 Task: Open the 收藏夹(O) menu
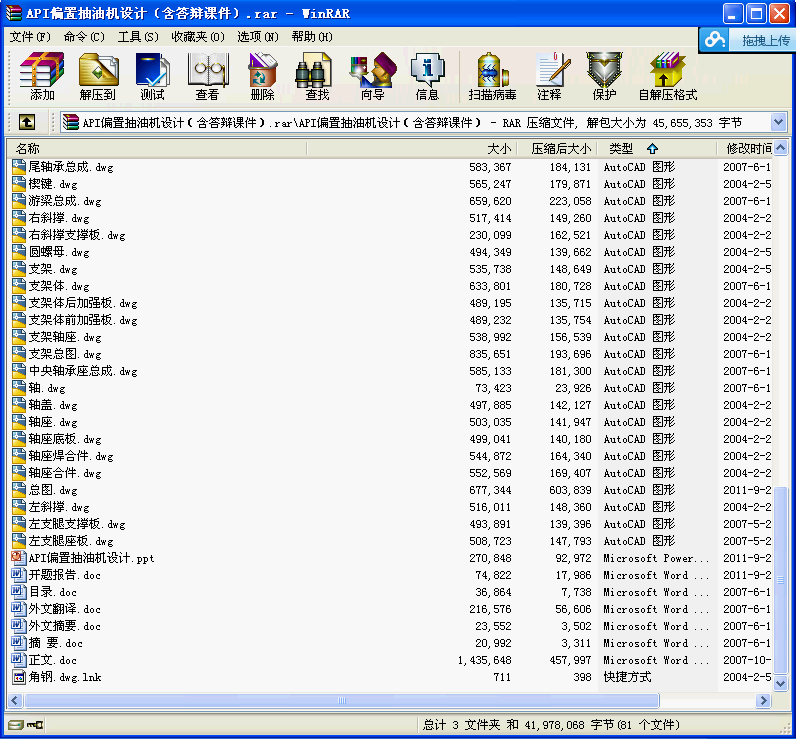198,37
